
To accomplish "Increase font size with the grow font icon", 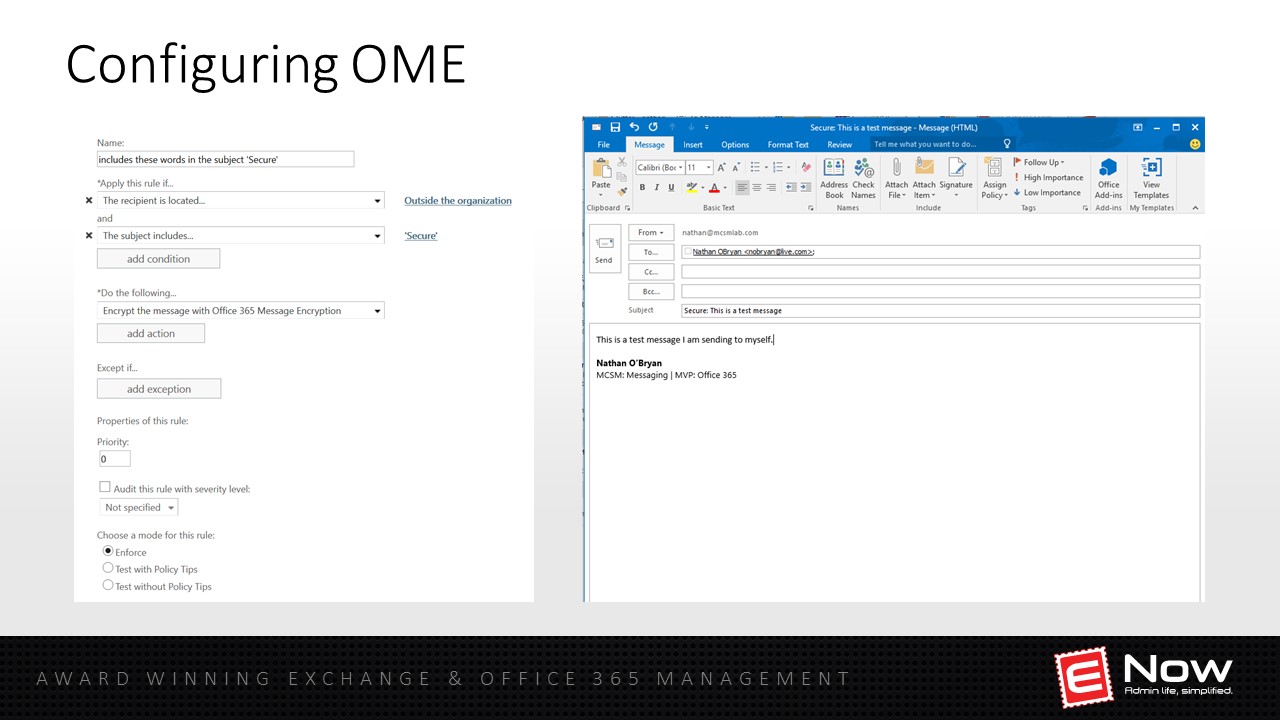I will [721, 167].
